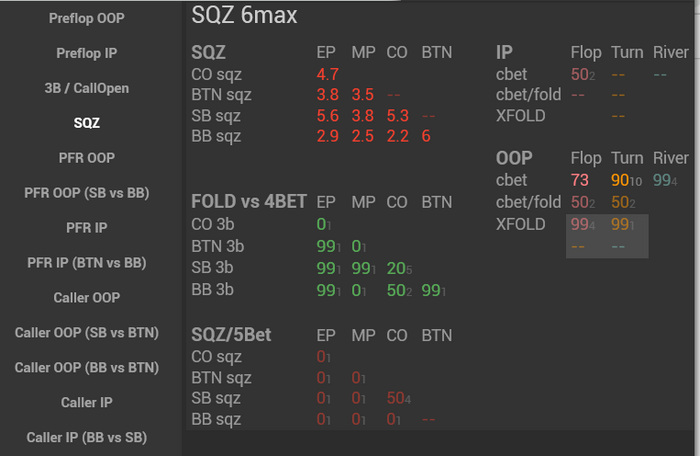Click OOP flop cbet value 73

579,180
